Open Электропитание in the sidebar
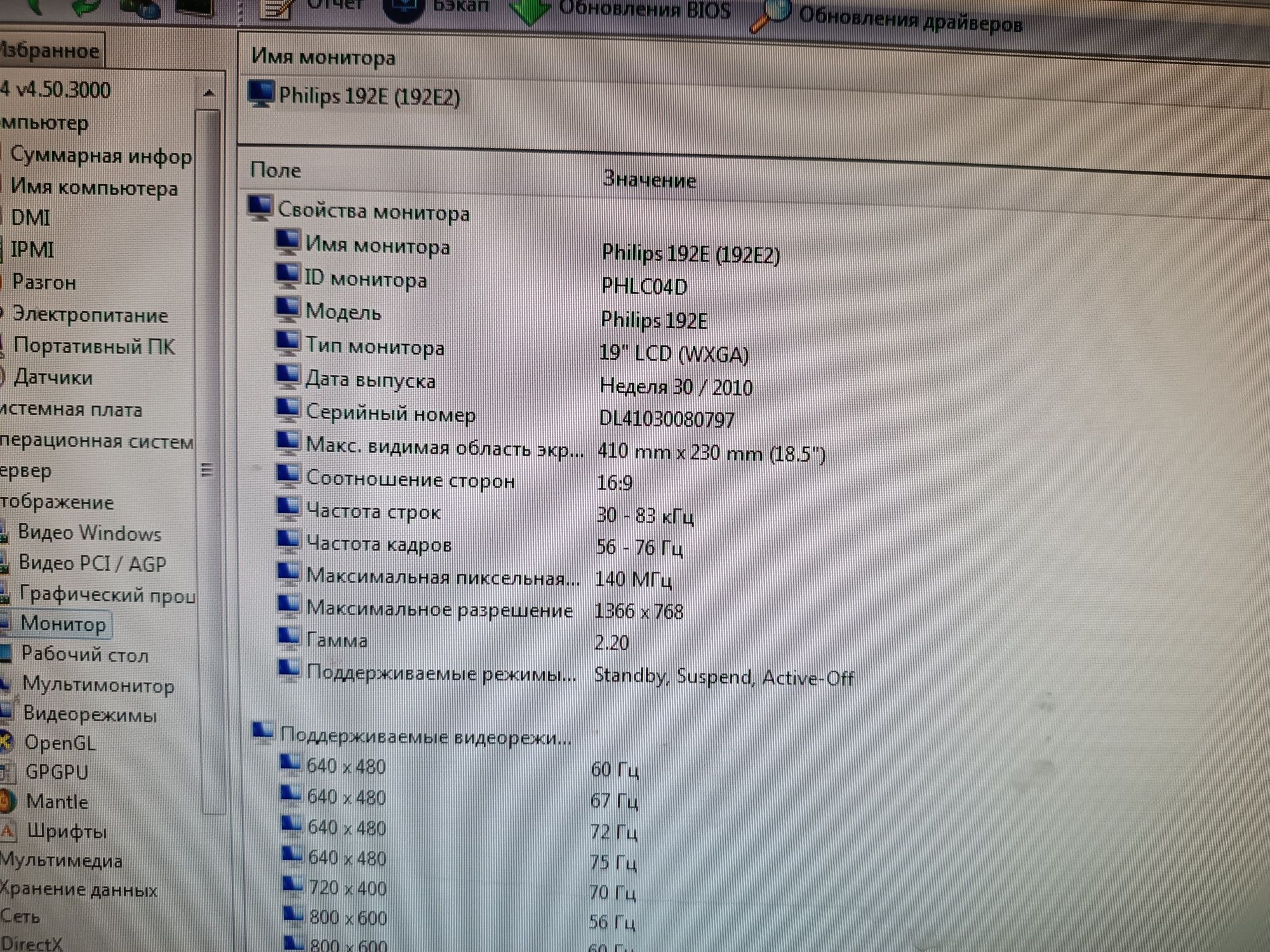This screenshot has width=1270, height=952. [90, 314]
